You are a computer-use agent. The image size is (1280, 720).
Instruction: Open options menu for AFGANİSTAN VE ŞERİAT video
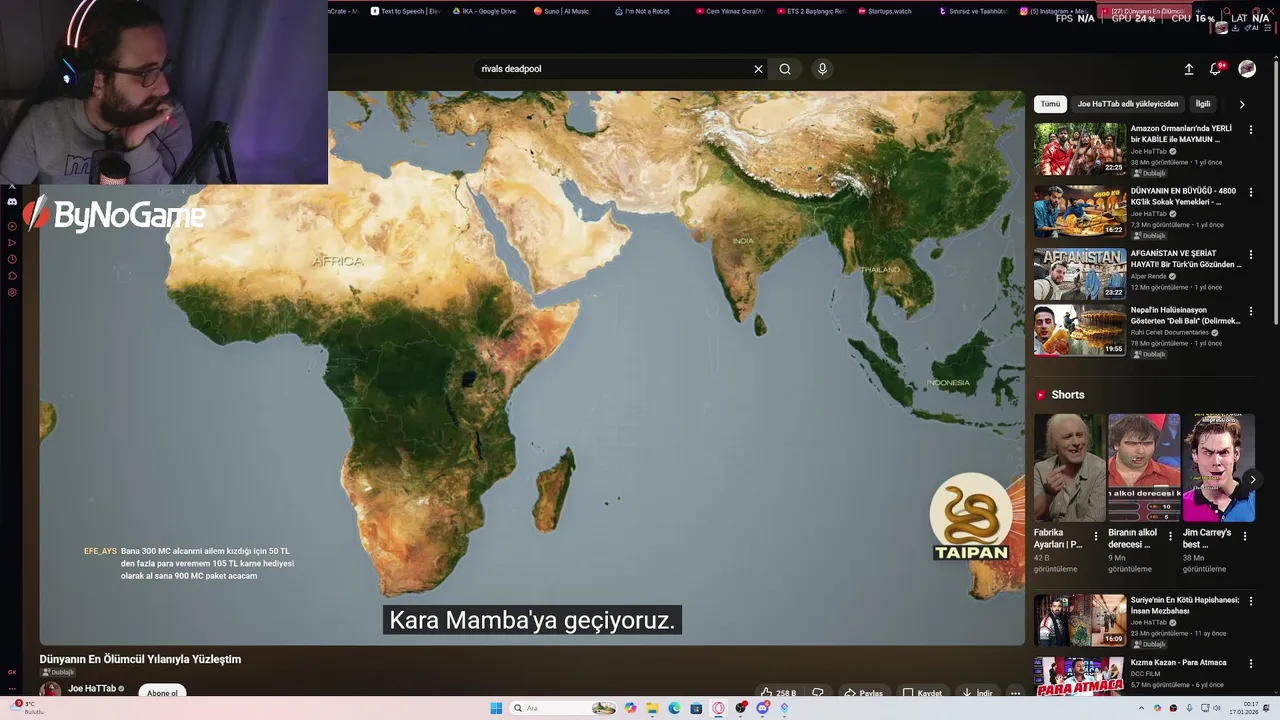[1250, 255]
